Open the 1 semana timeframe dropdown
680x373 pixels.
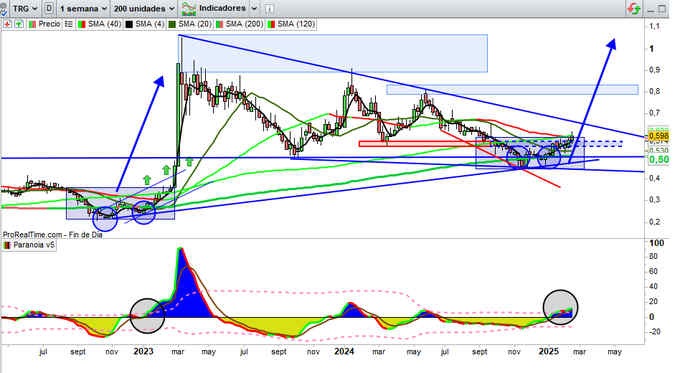[x=83, y=8]
